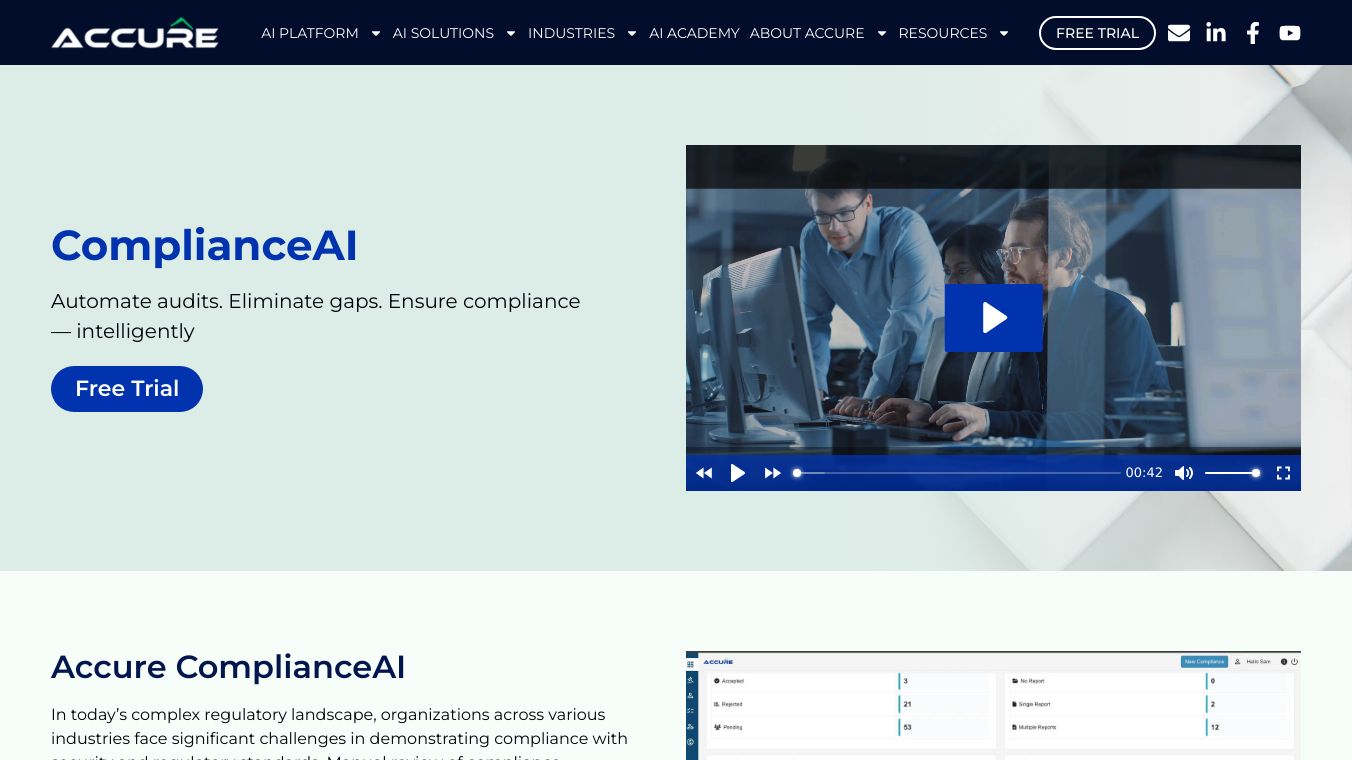Enter fullscreen mode for the video

click(x=1284, y=473)
